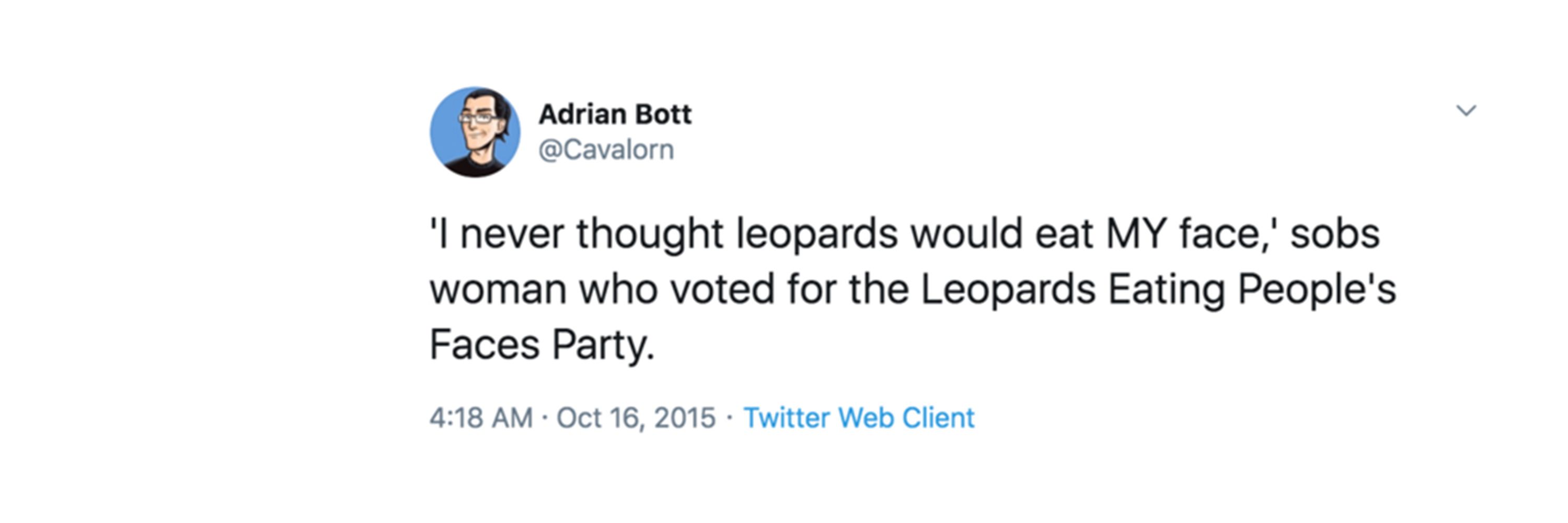Viewport: 1568px width, 523px height.
Task: Click the Oct 16, 2015 date
Action: 636,418
